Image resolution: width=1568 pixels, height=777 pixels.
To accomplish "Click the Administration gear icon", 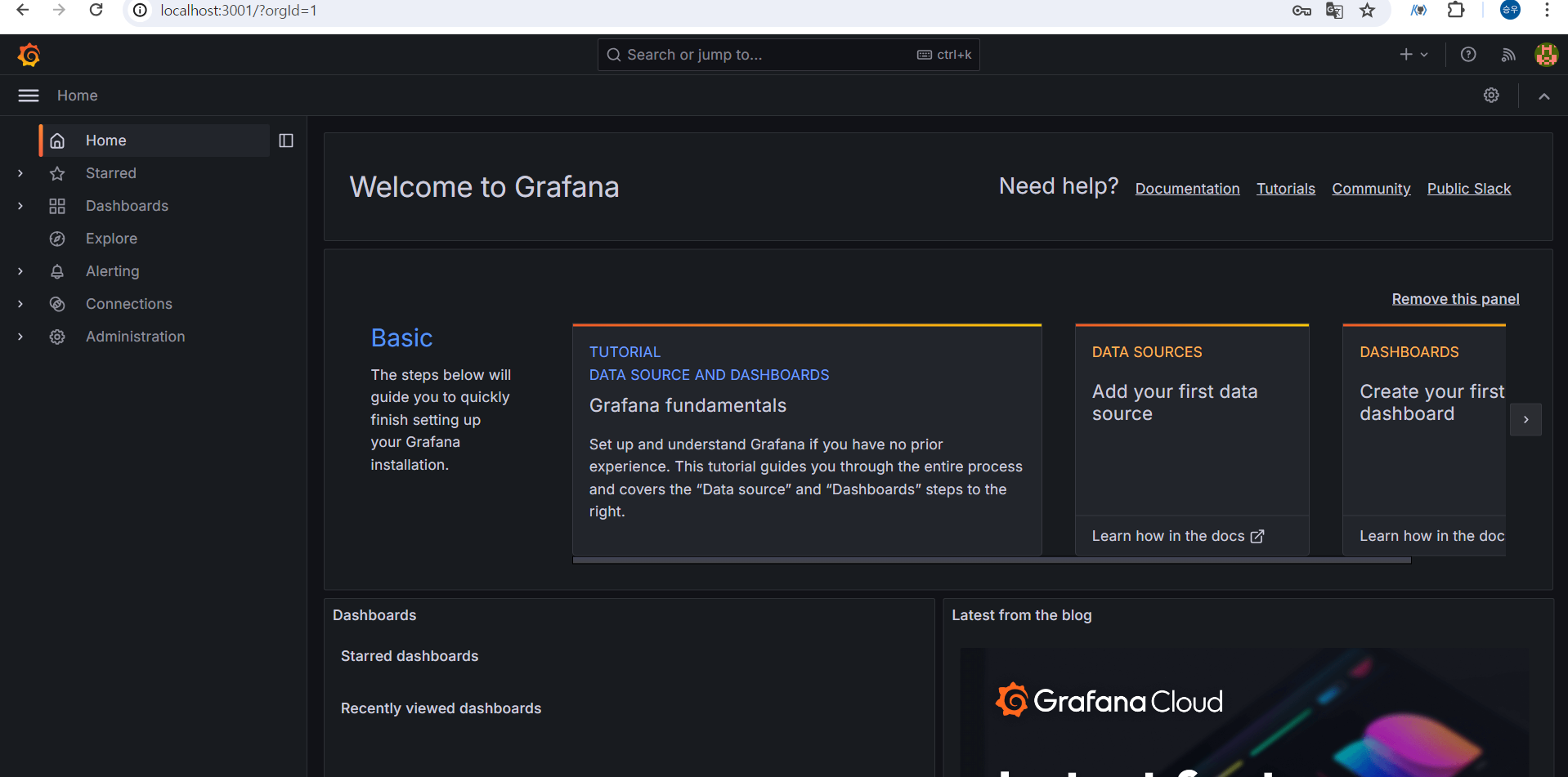I will pyautogui.click(x=57, y=337).
